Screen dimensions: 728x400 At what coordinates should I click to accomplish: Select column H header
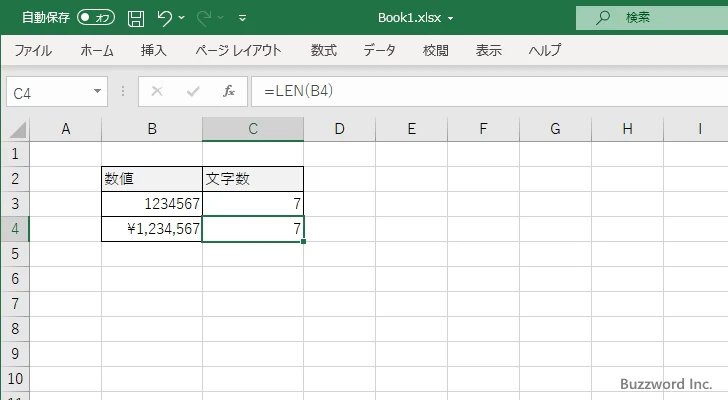(627, 129)
